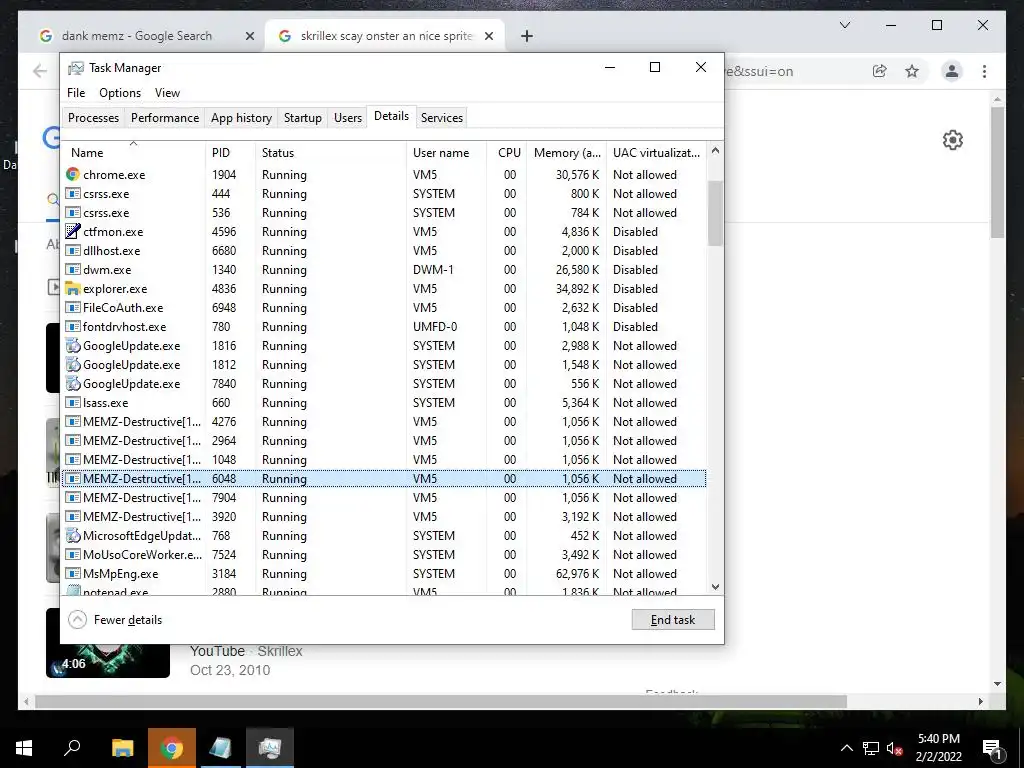Screen dimensions: 1024x768
Task: Select MEMZ-Destructive row with PID 4276
Action: [x=384, y=422]
